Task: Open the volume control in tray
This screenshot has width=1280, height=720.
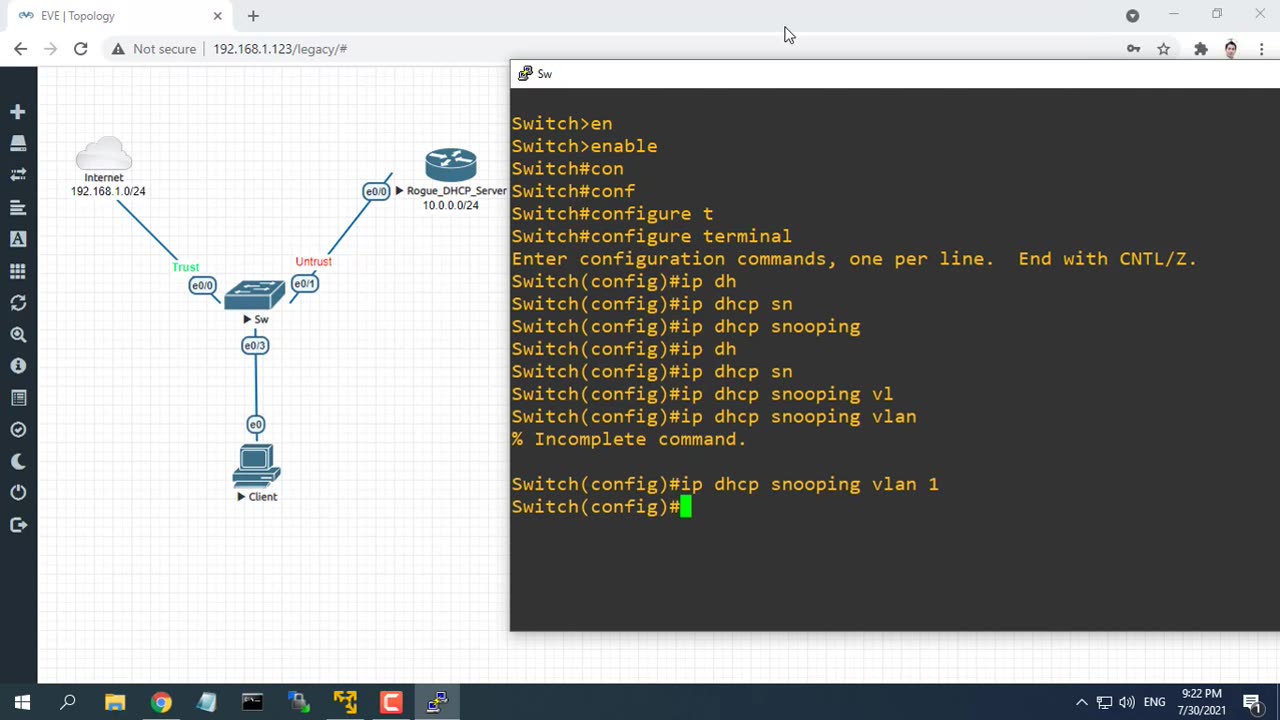Action: (x=1128, y=703)
